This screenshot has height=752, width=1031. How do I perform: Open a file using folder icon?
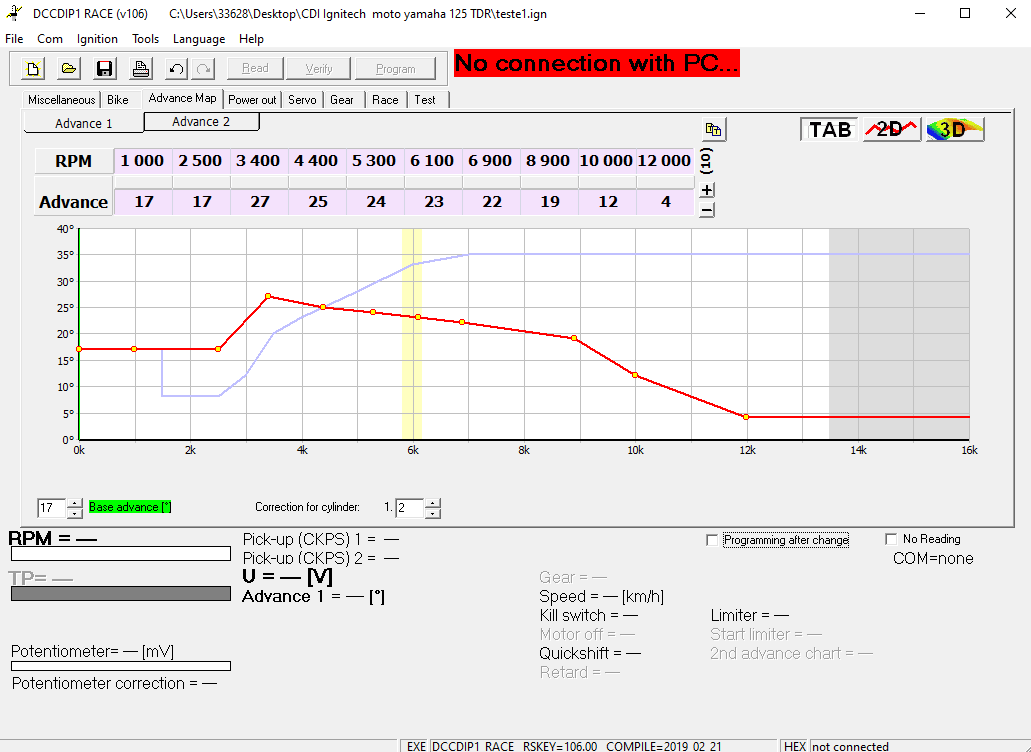coord(68,68)
